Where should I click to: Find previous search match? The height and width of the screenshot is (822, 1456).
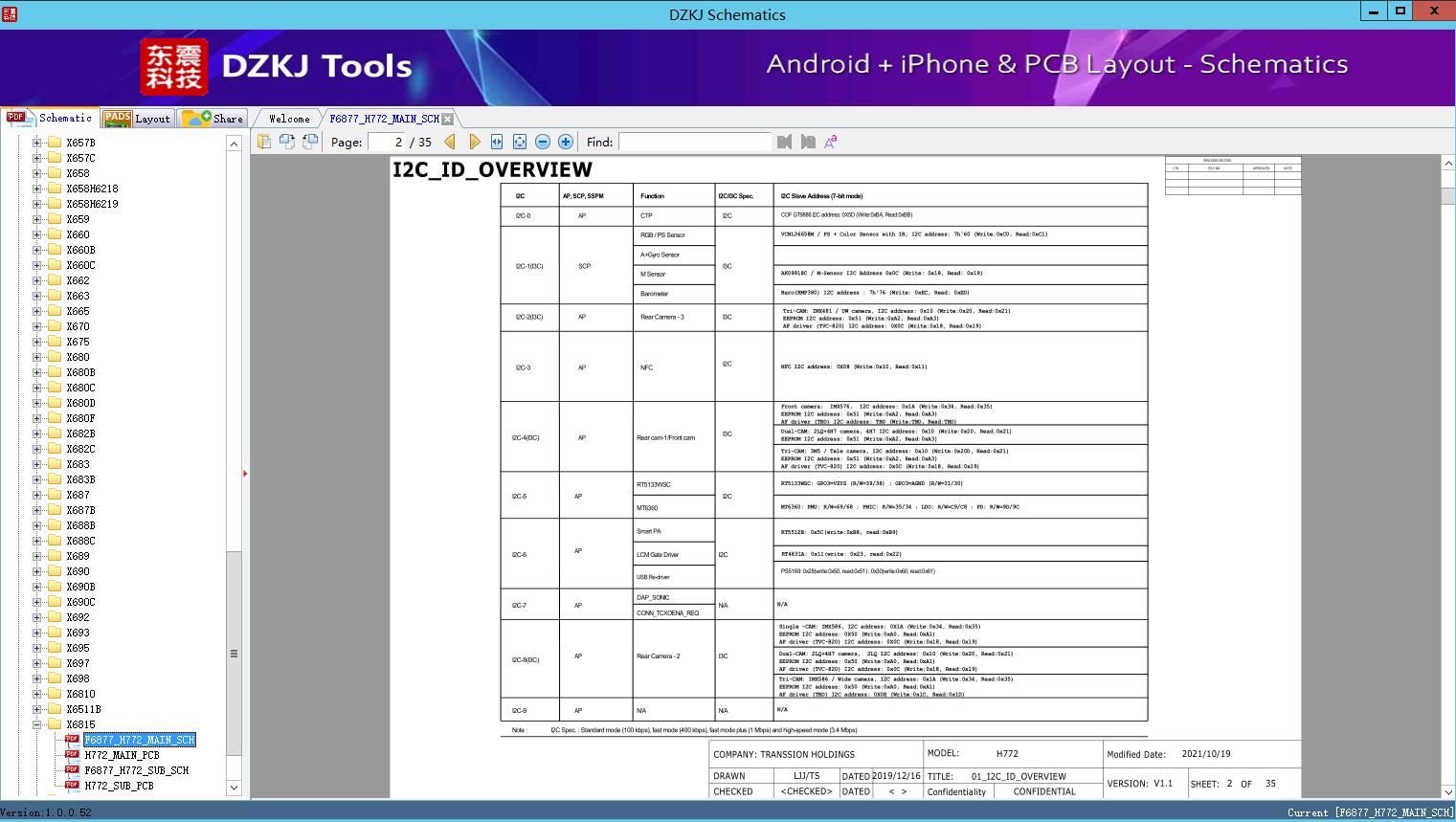[785, 142]
